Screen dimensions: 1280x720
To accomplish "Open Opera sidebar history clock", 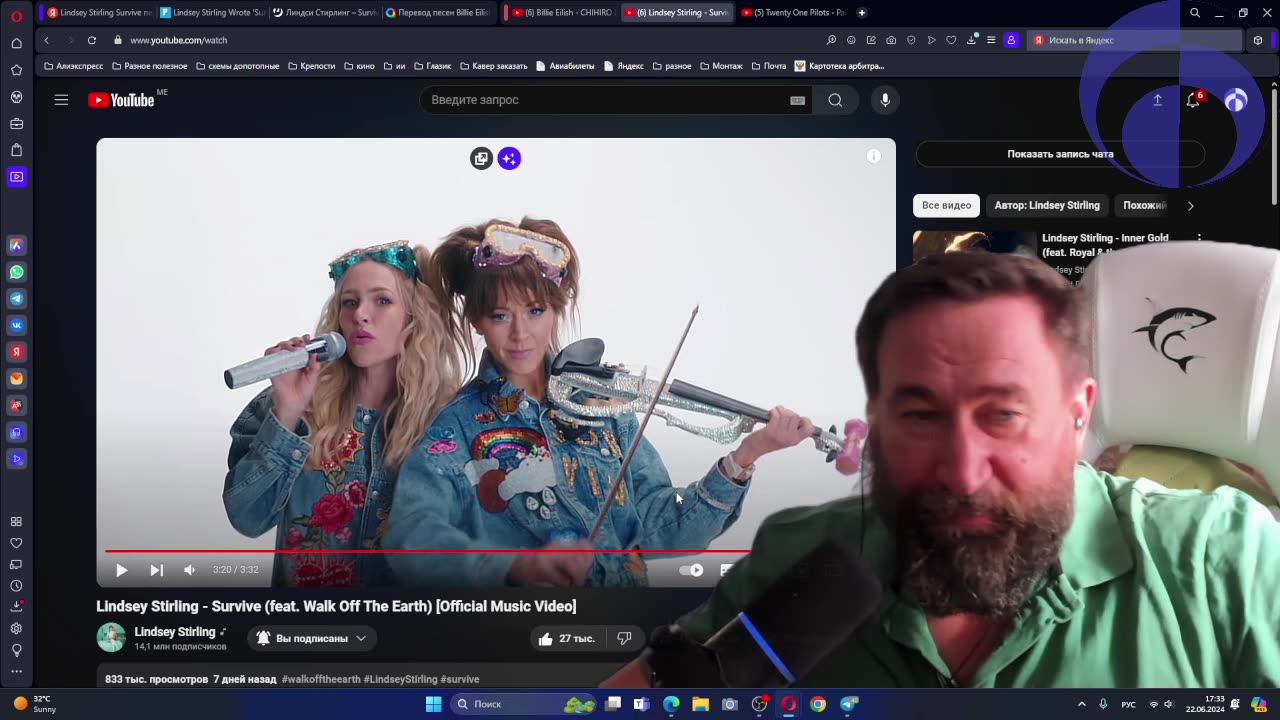I will coord(16,586).
